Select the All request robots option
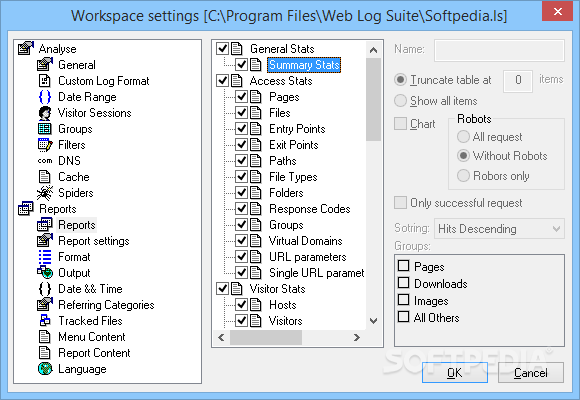This screenshot has width=580, height=400. coord(463,137)
